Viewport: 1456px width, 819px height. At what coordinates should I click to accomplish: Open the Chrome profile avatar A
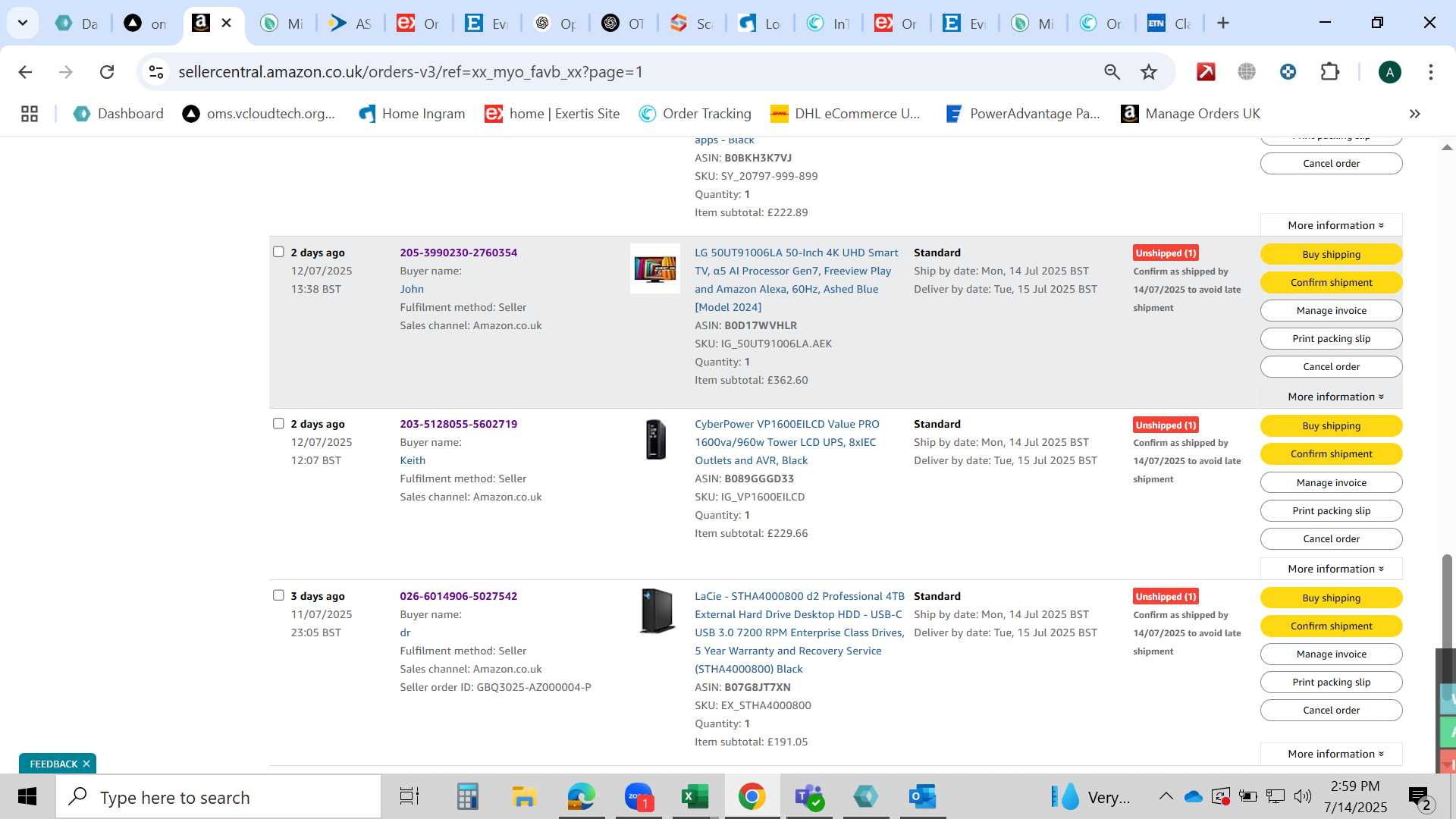point(1389,72)
